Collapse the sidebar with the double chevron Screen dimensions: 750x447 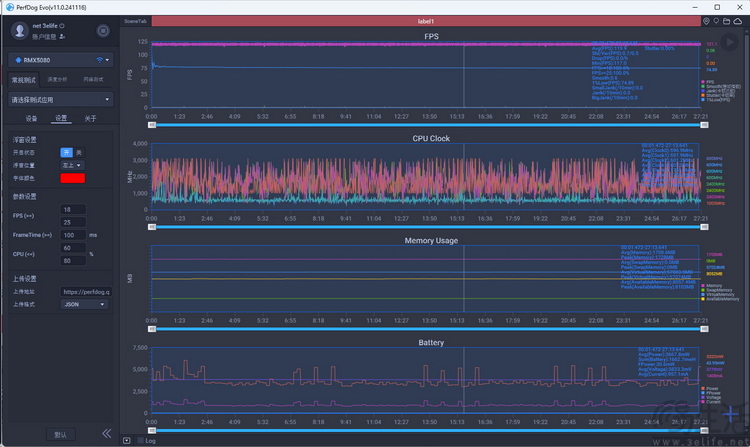click(x=107, y=434)
